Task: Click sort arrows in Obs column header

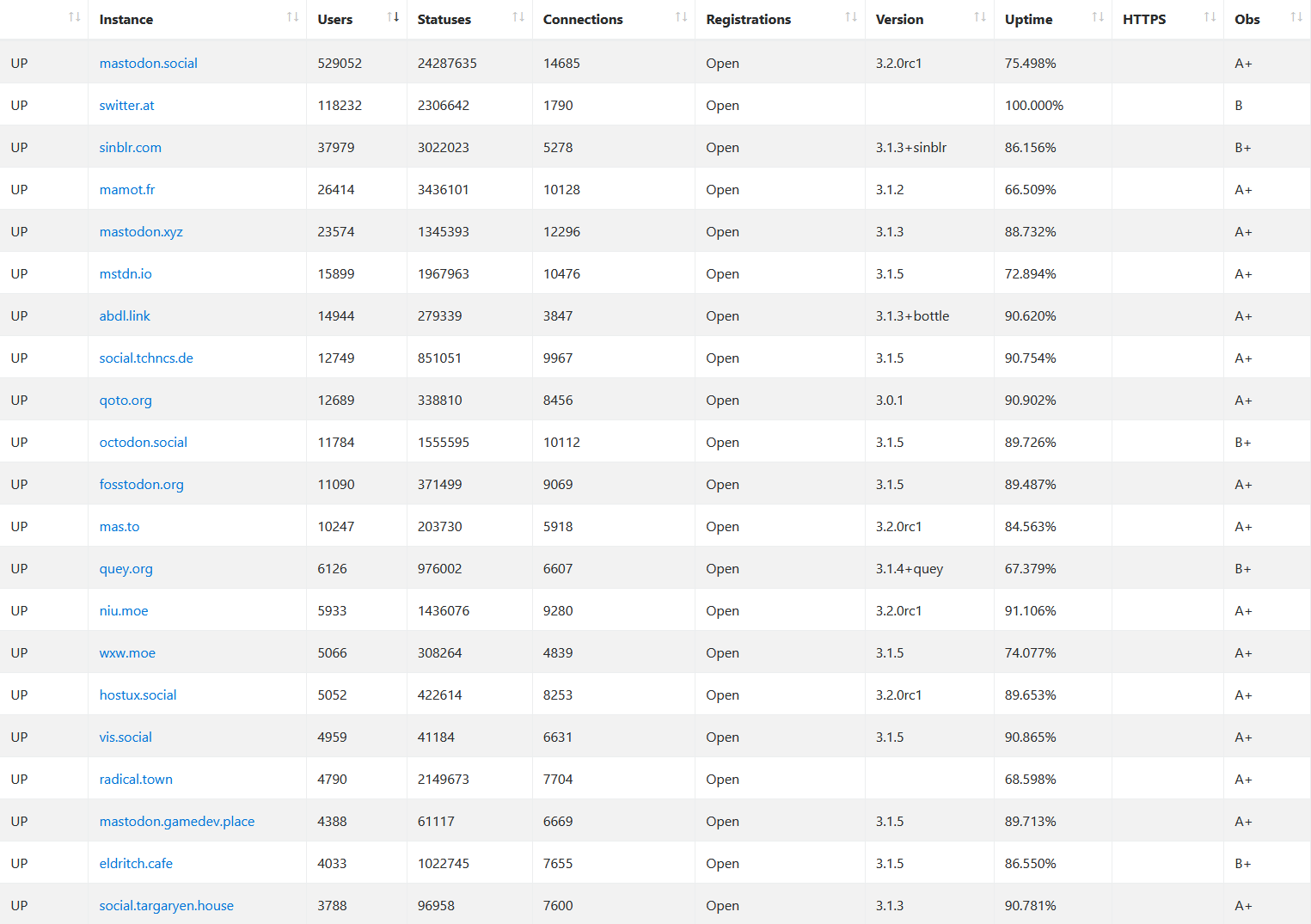Action: [x=1296, y=17]
